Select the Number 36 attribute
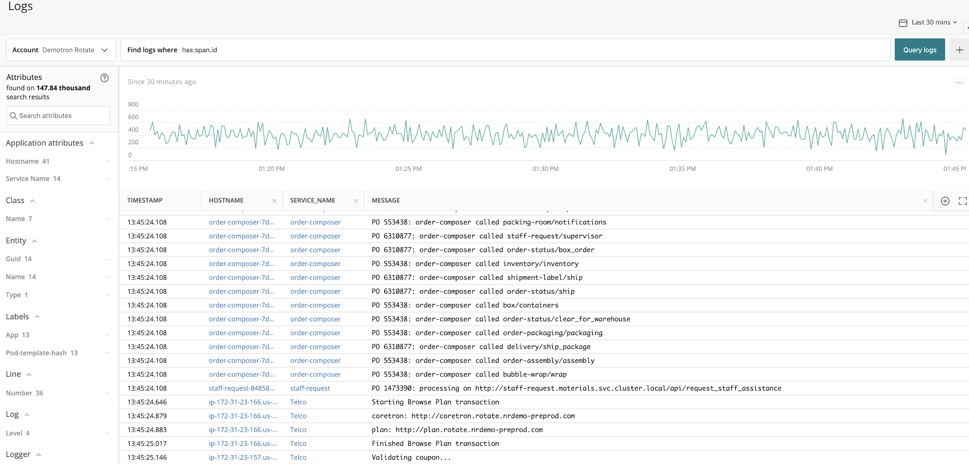 (x=25, y=393)
